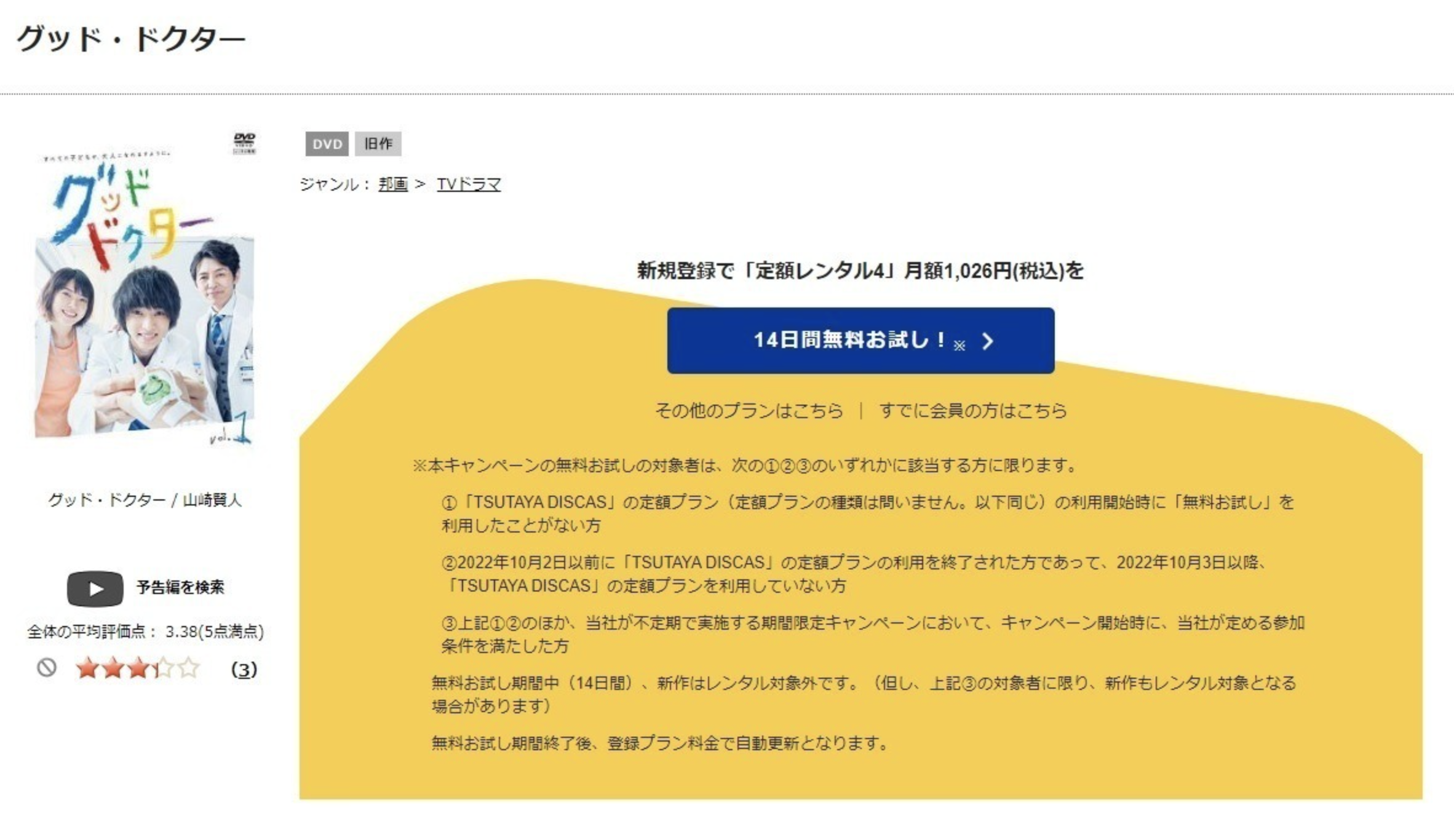The image size is (1454, 840).
Task: Click the 新規登録で「定額レンタル4」月額1,026円 heading
Action: (860, 271)
